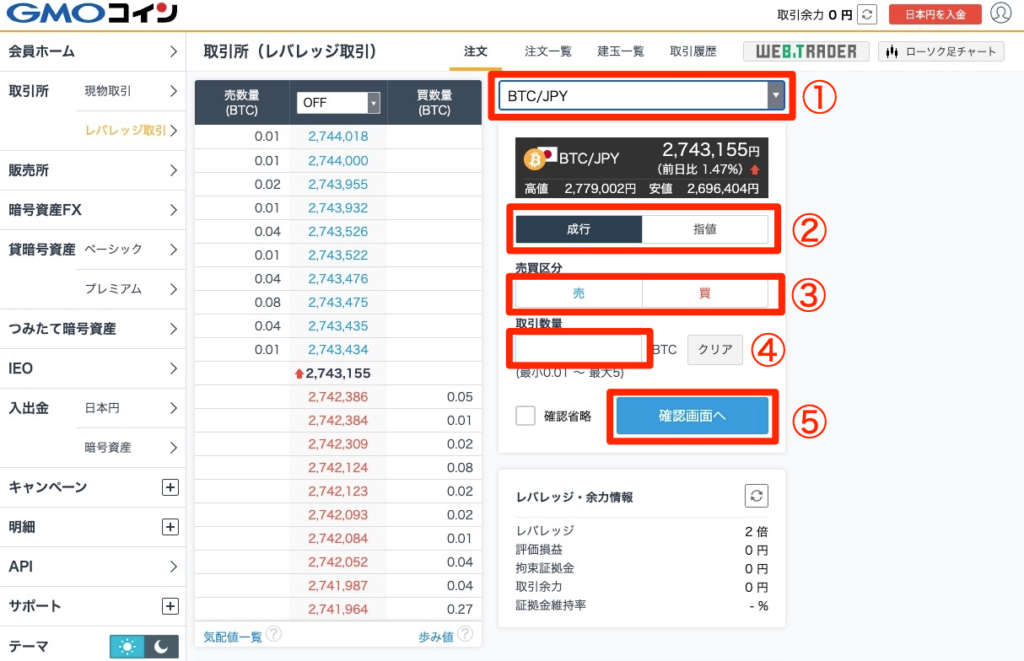Select the 指値 limit order type
1024x661 pixels.
(x=704, y=229)
